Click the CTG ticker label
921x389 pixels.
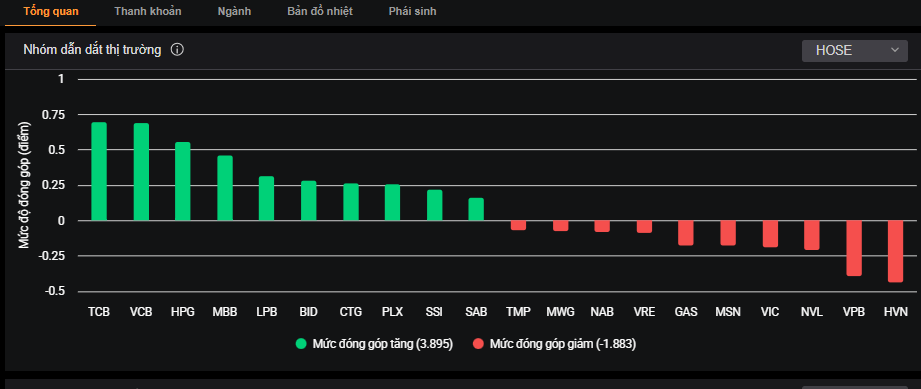coord(351,312)
